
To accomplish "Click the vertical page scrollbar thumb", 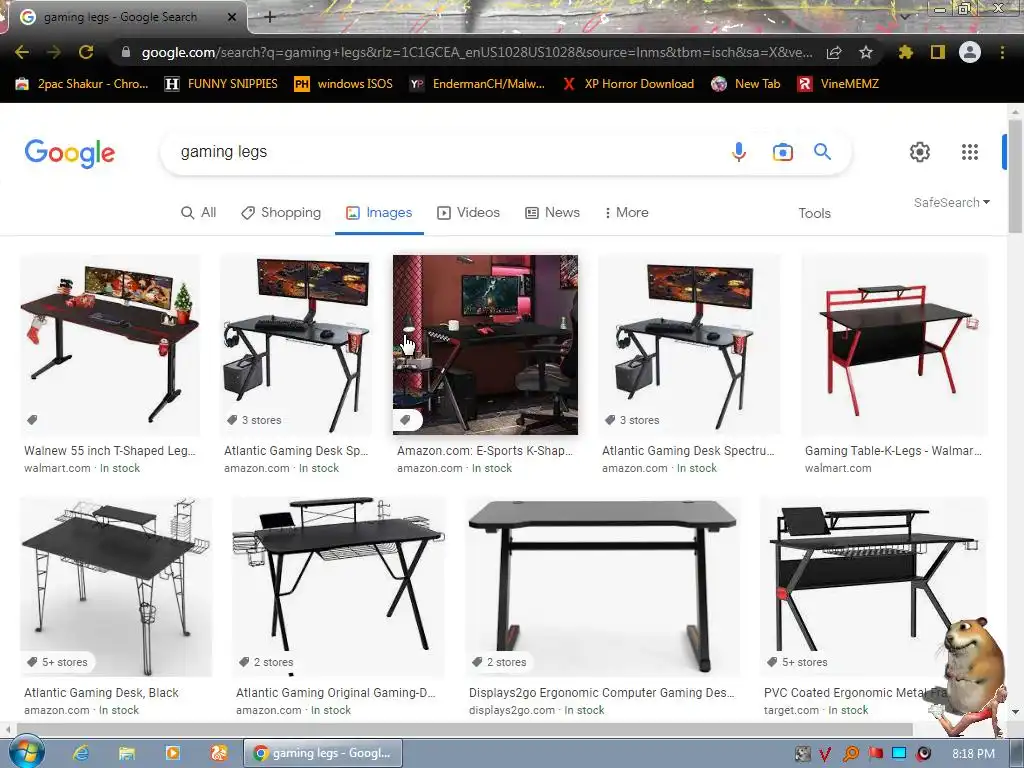I will (x=1015, y=176).
